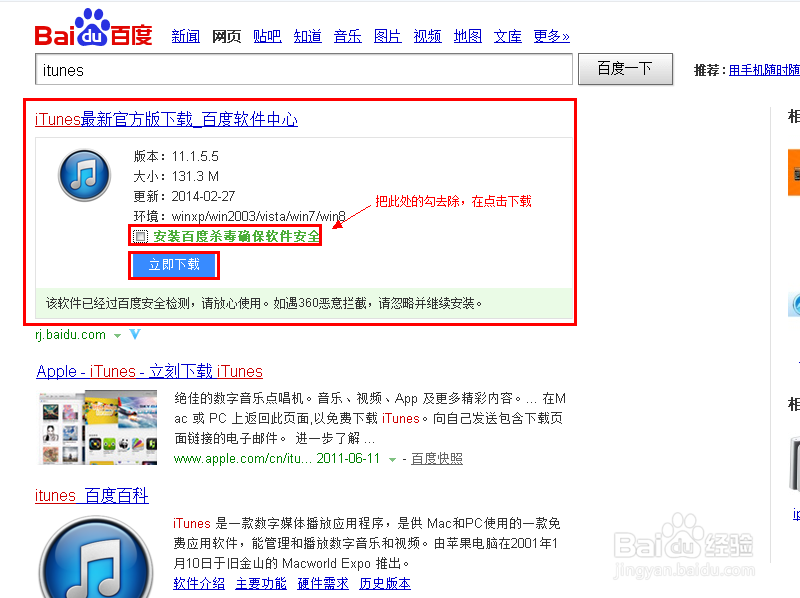
Task: Switch to the 视频 tab
Action: click(428, 36)
